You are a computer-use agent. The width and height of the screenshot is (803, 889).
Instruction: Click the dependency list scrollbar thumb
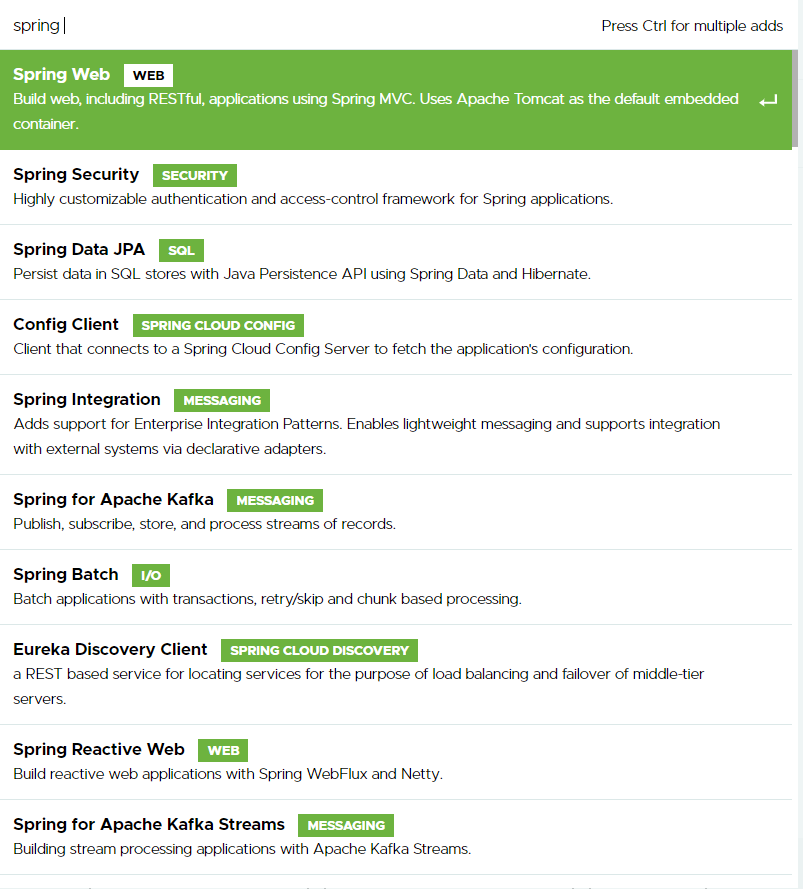click(795, 99)
